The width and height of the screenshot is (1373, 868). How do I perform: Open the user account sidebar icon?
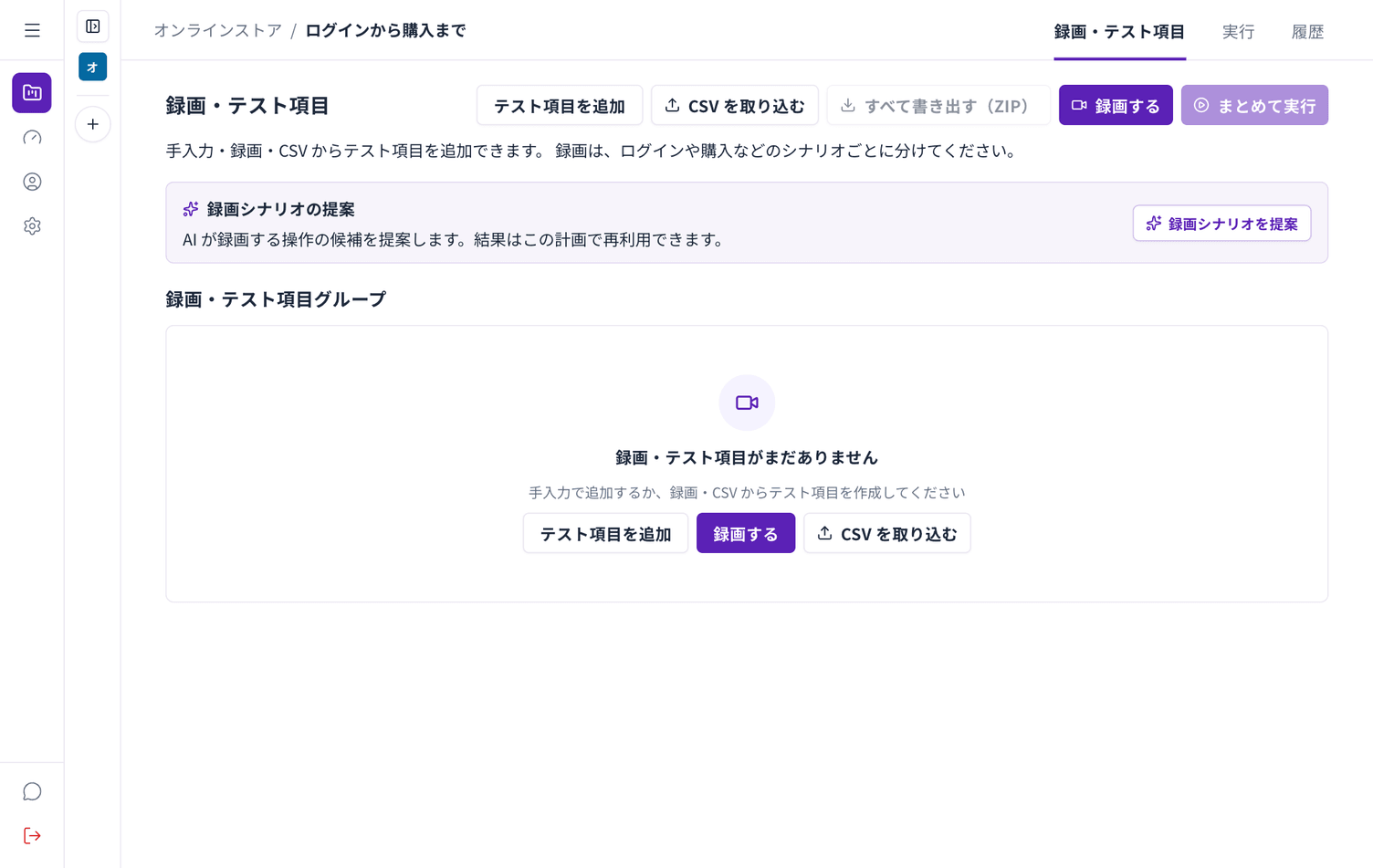coord(32,182)
